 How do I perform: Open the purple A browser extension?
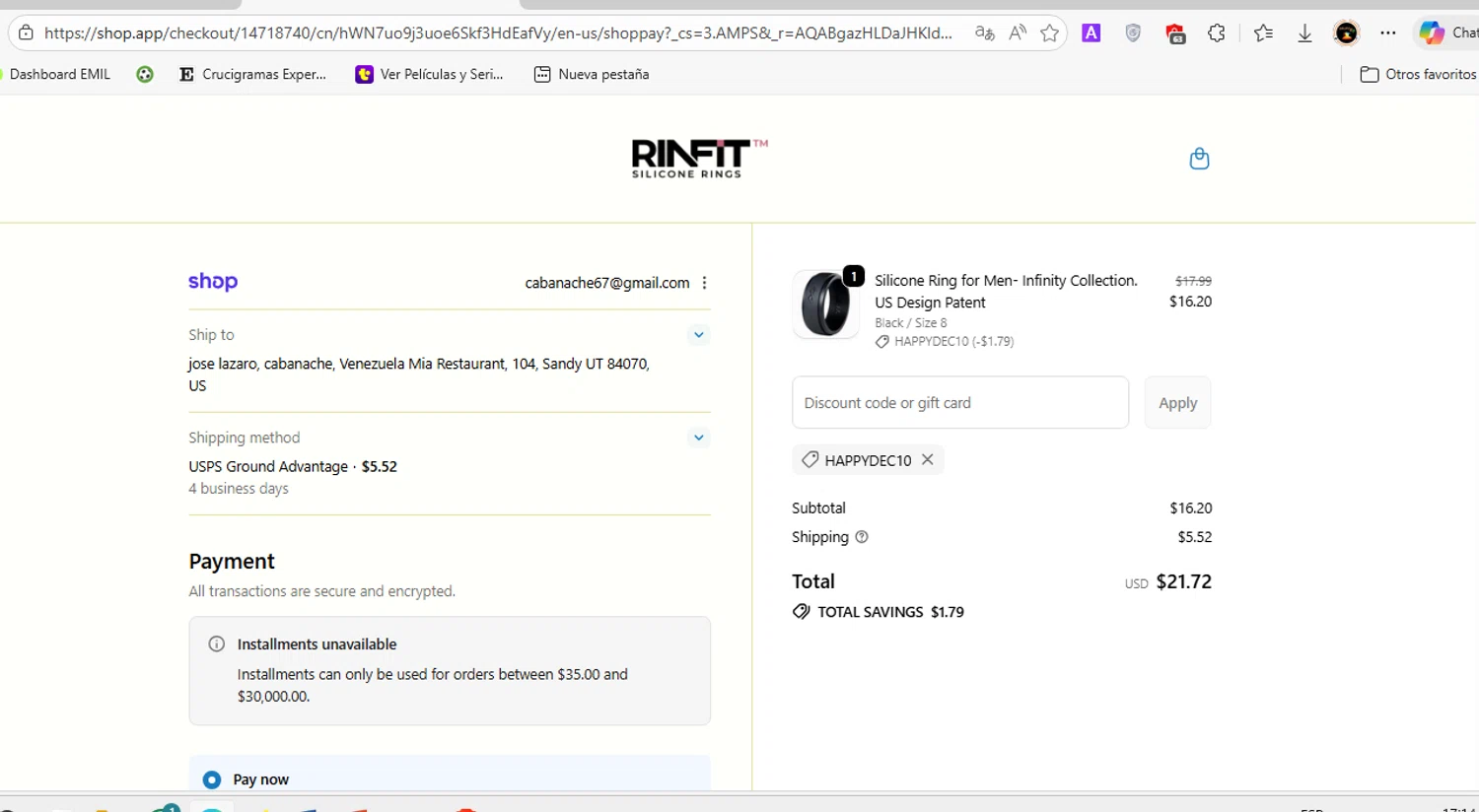point(1091,33)
